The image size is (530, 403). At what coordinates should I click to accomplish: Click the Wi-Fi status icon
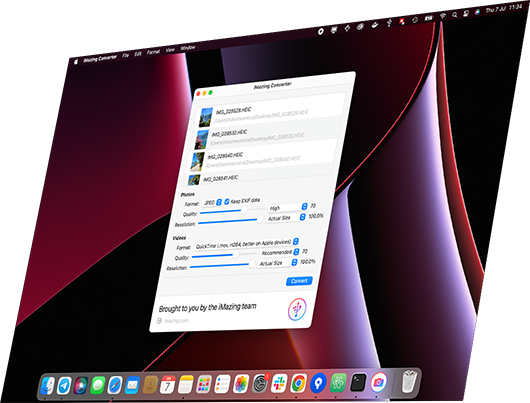pyautogui.click(x=442, y=16)
